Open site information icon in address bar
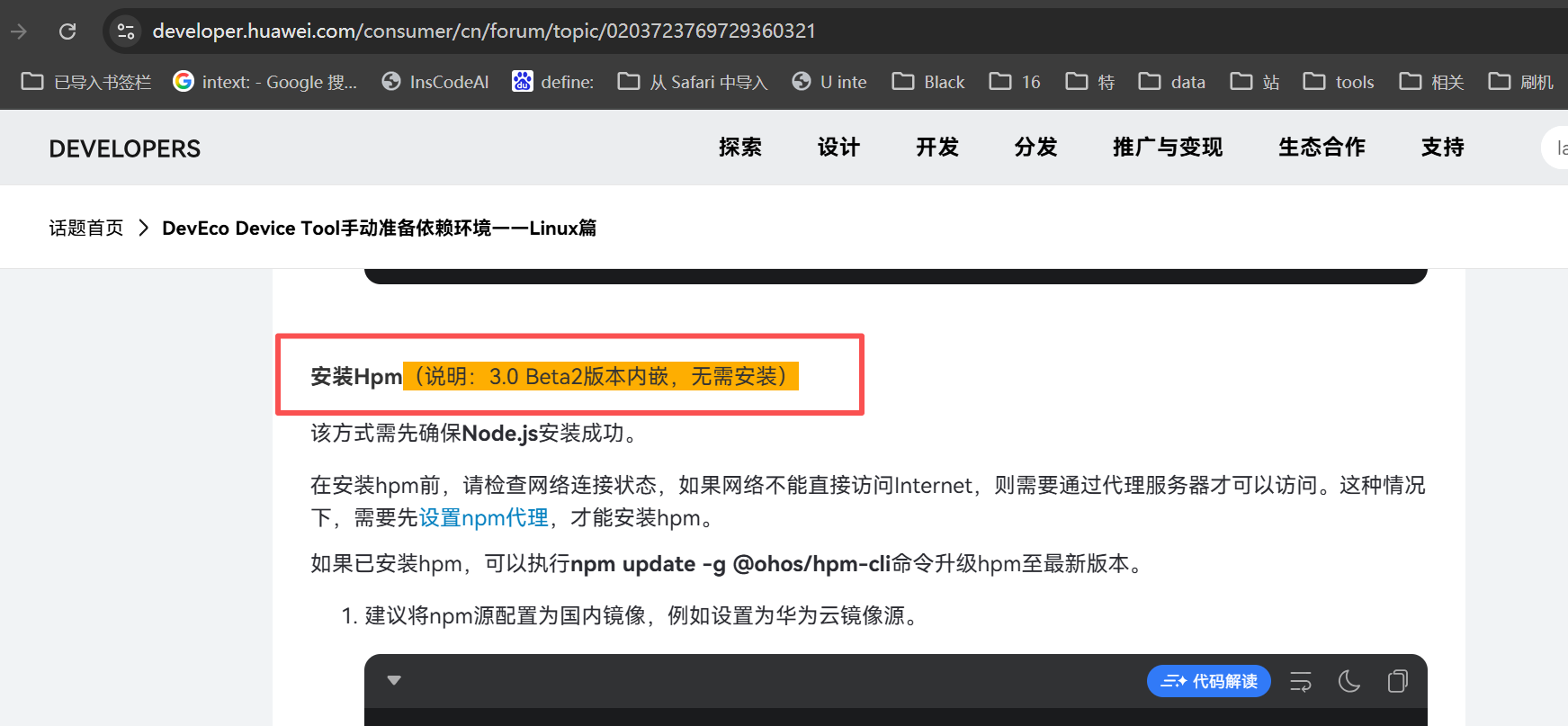This screenshot has height=726, width=1568. point(126,31)
